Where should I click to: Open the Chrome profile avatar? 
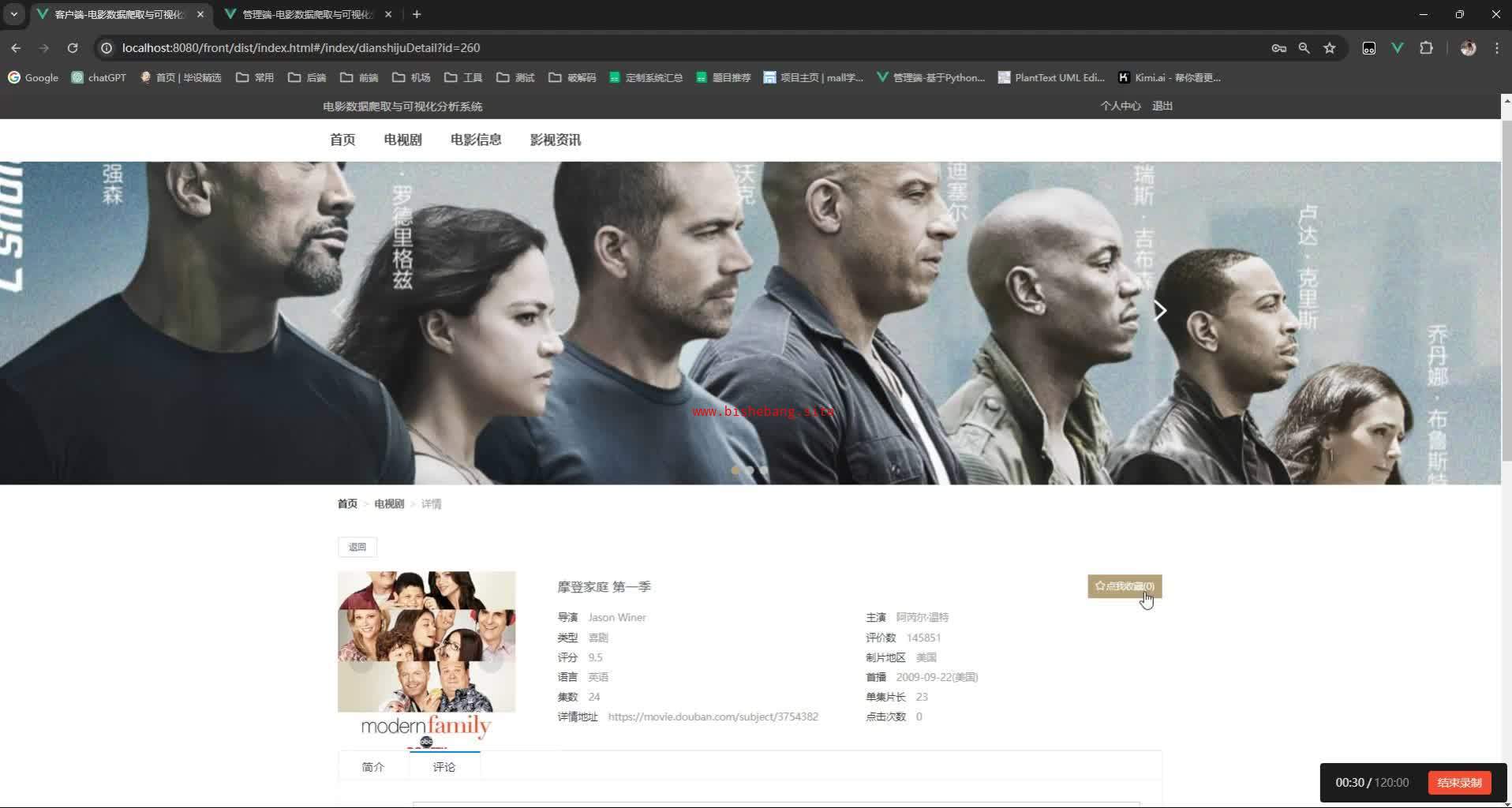(x=1469, y=48)
